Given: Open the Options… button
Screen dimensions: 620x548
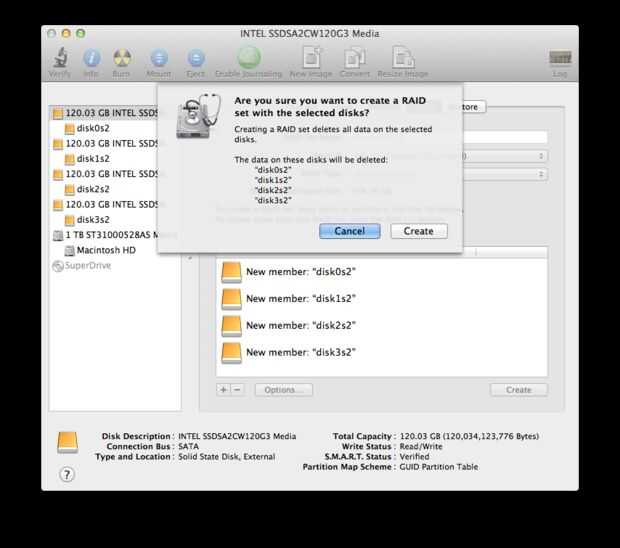Looking at the screenshot, I should (284, 390).
